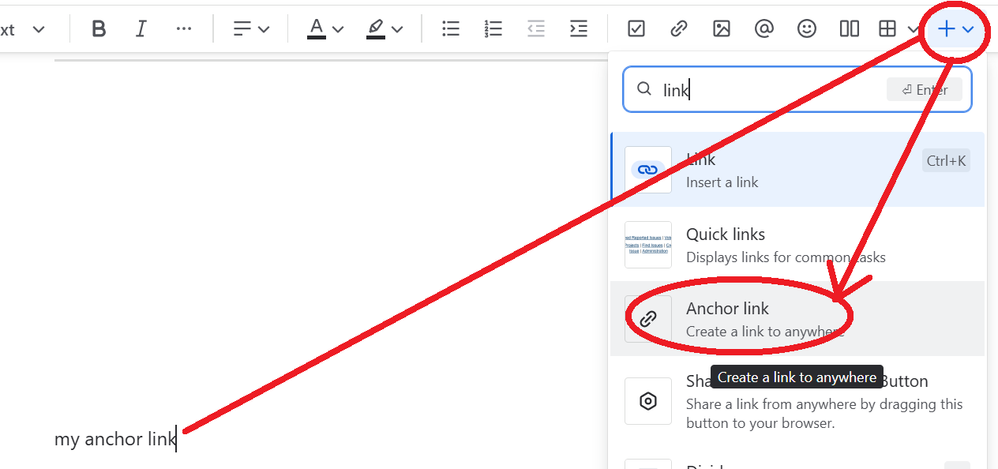
Task: Click the link toolbar icon
Action: pyautogui.click(x=679, y=29)
